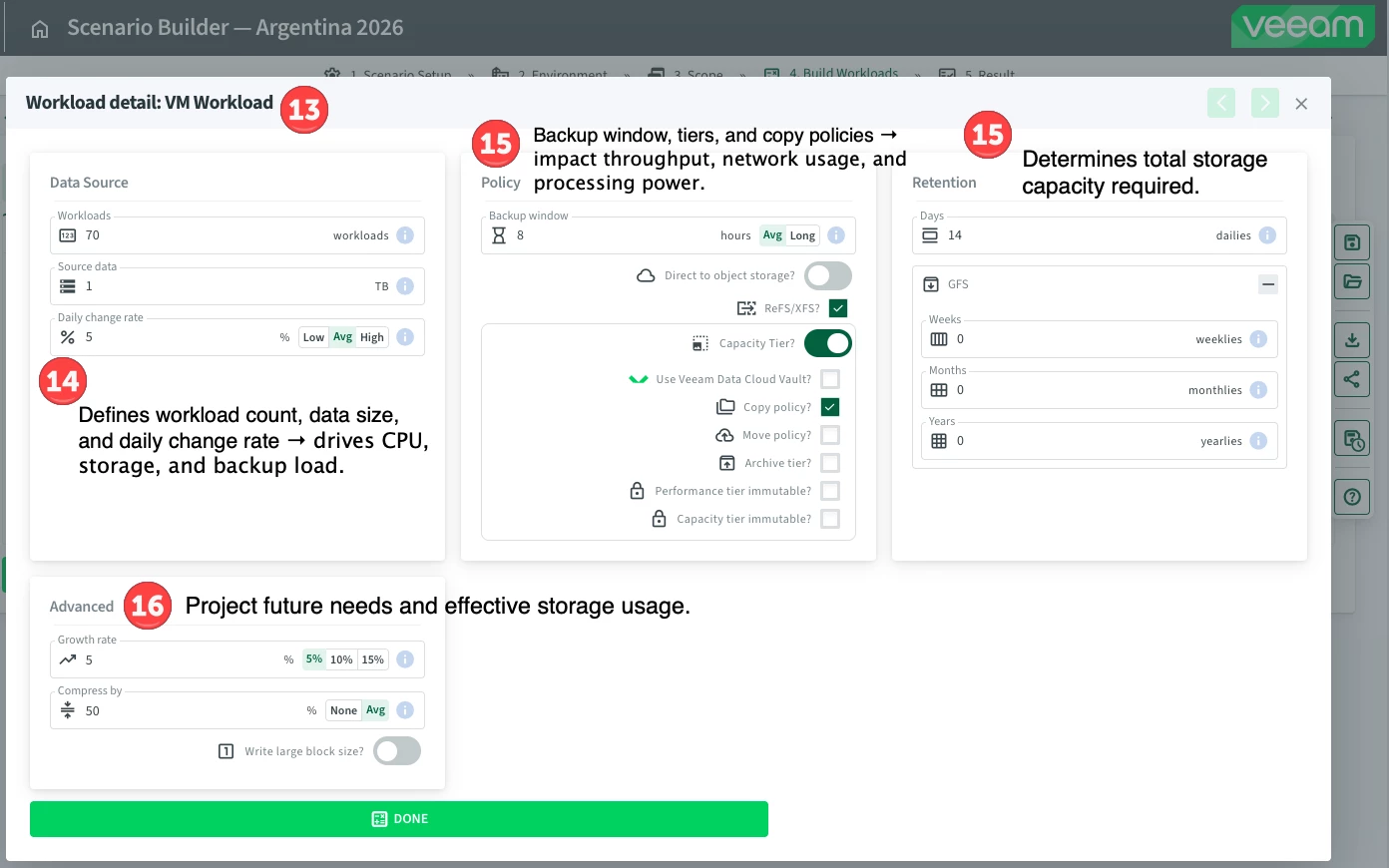Close the Workload detail dialog
The height and width of the screenshot is (868, 1389).
pyautogui.click(x=1301, y=104)
